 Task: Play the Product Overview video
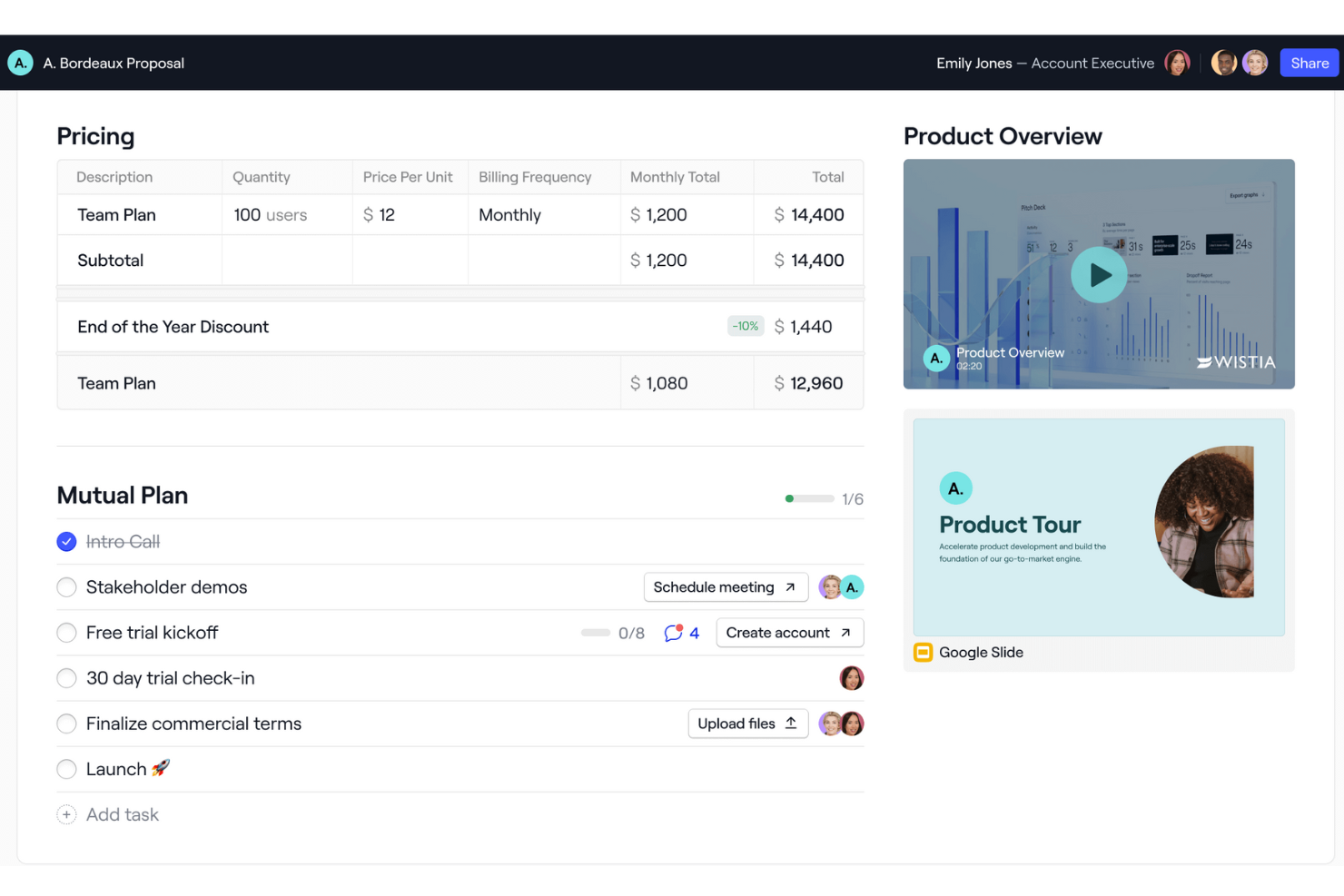point(1099,274)
